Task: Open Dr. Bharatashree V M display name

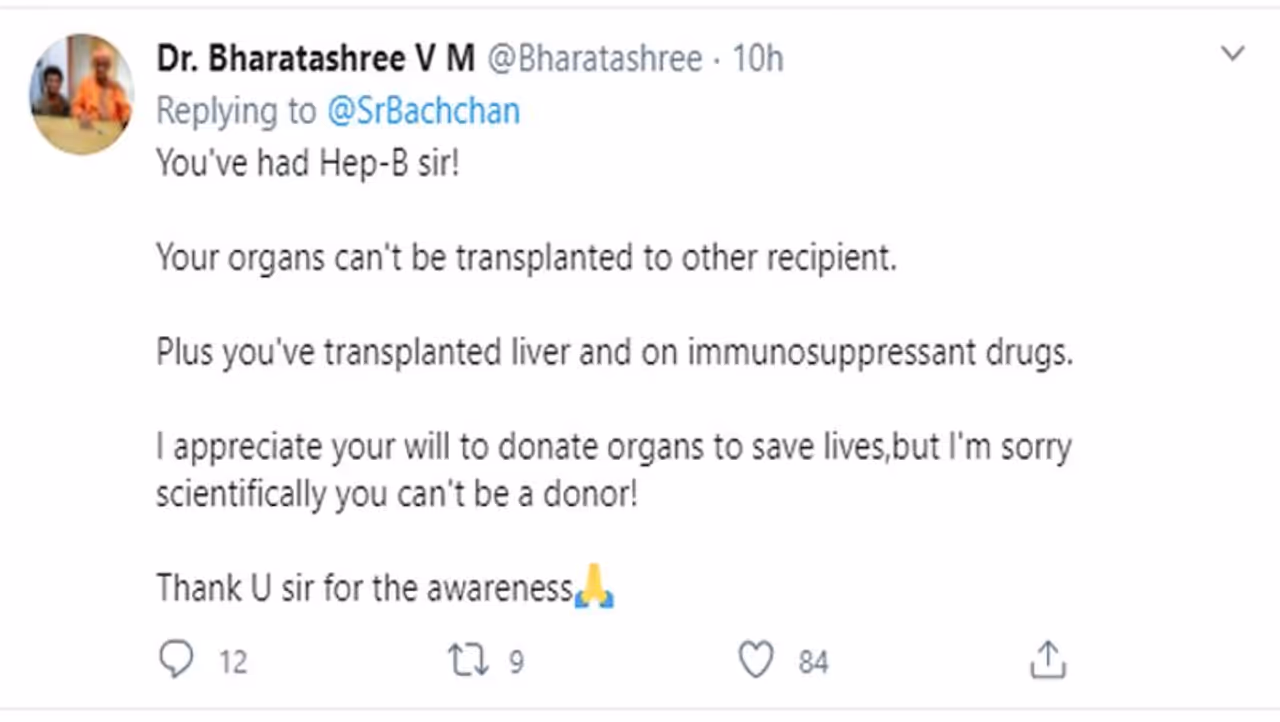Action: [x=315, y=59]
